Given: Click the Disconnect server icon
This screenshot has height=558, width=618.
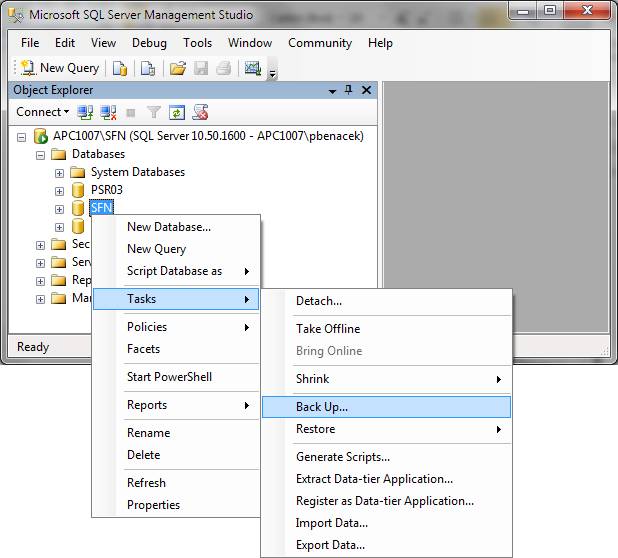Looking at the screenshot, I should tap(108, 112).
